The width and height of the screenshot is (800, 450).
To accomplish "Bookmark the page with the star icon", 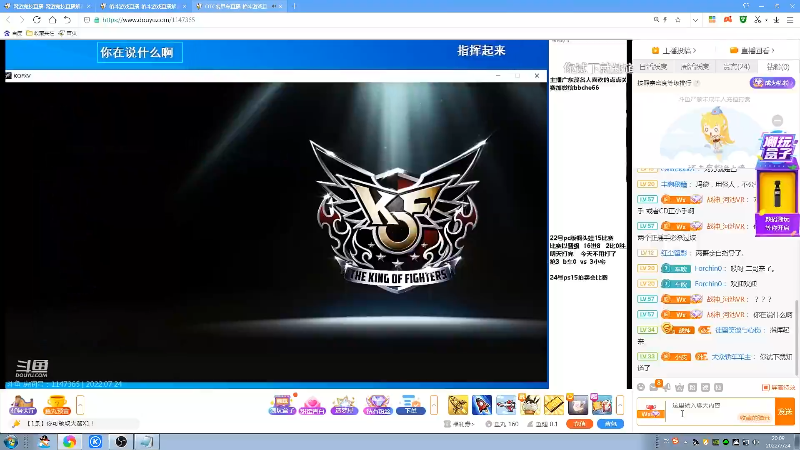I will coord(678,20).
